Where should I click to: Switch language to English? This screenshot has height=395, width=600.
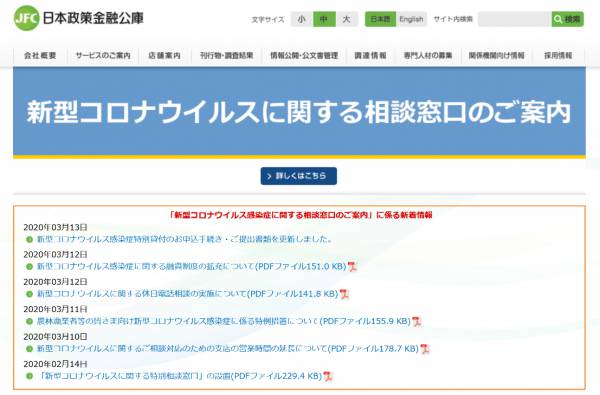411,19
